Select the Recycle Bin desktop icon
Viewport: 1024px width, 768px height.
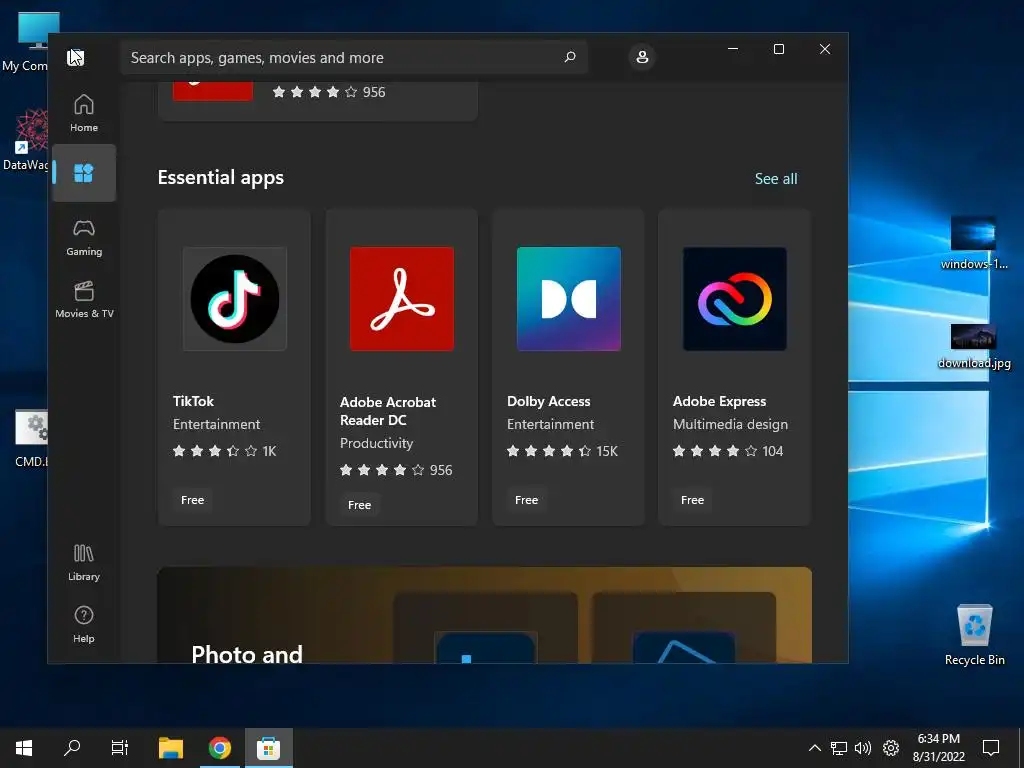coord(974,634)
